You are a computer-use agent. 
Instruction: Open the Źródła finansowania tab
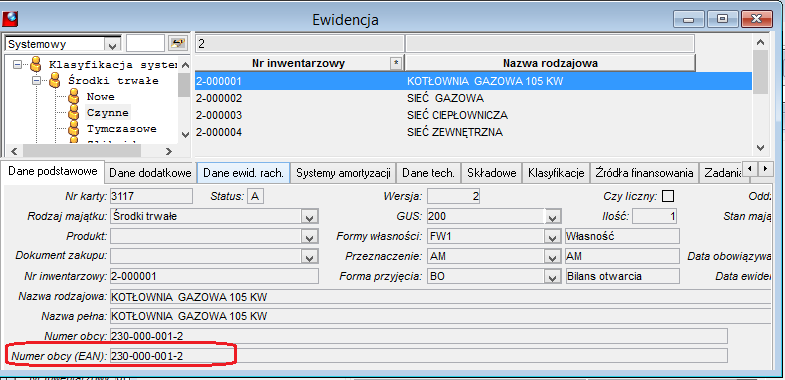pyautogui.click(x=644, y=173)
